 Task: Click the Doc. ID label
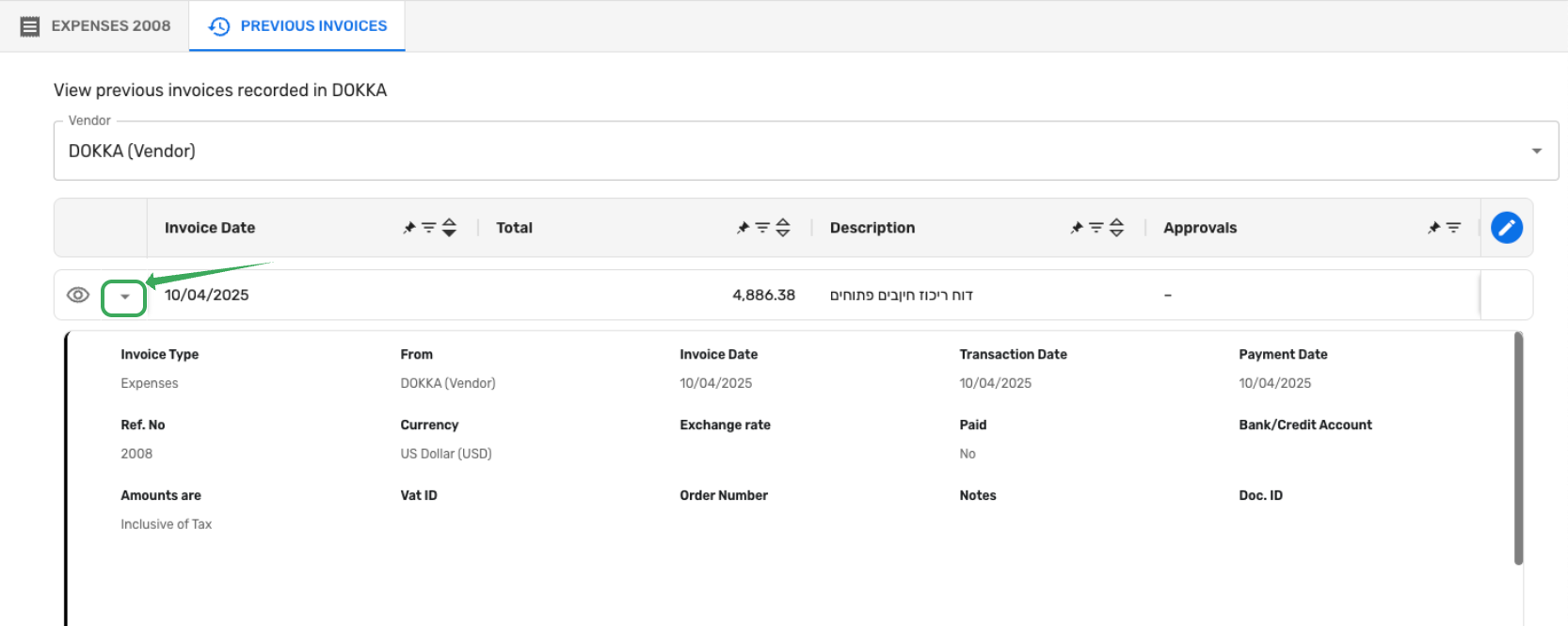[x=1260, y=495]
